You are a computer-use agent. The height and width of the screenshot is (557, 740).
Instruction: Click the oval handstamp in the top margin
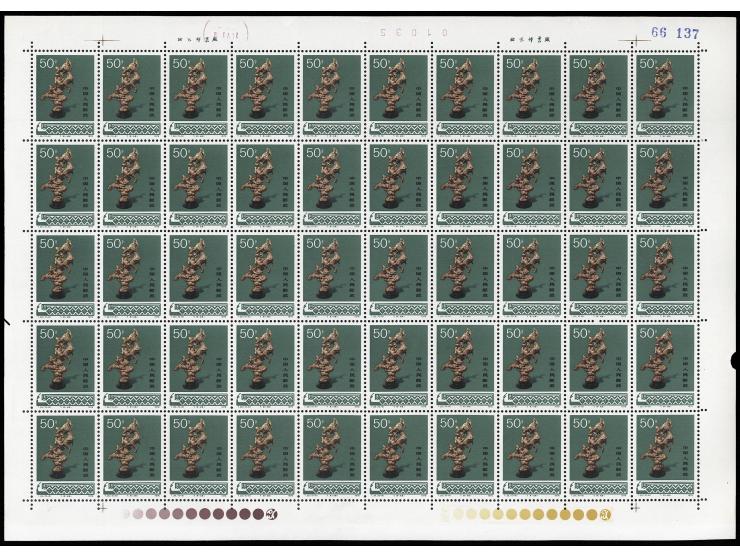coord(226,32)
